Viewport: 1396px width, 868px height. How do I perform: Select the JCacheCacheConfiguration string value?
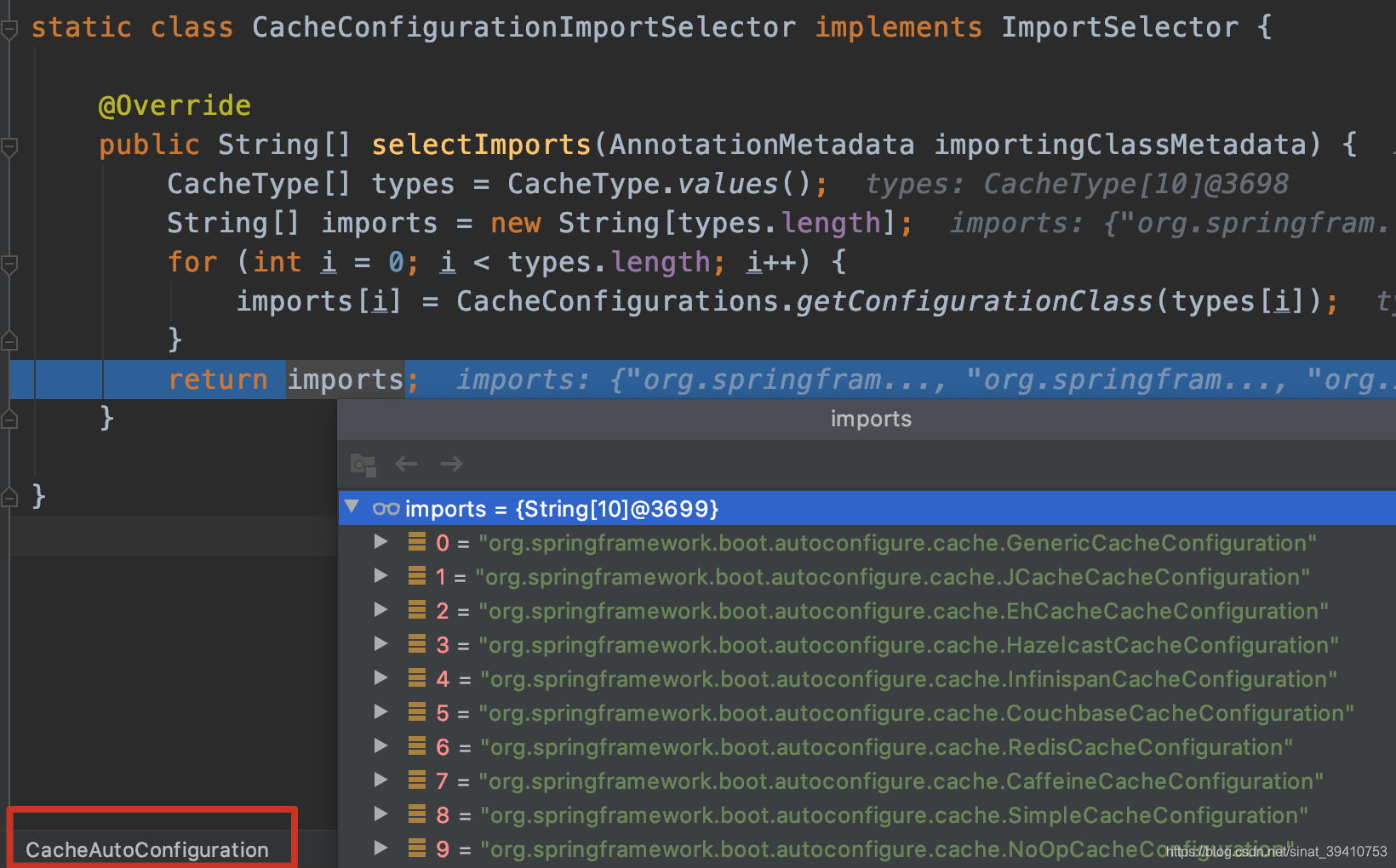[x=892, y=577]
